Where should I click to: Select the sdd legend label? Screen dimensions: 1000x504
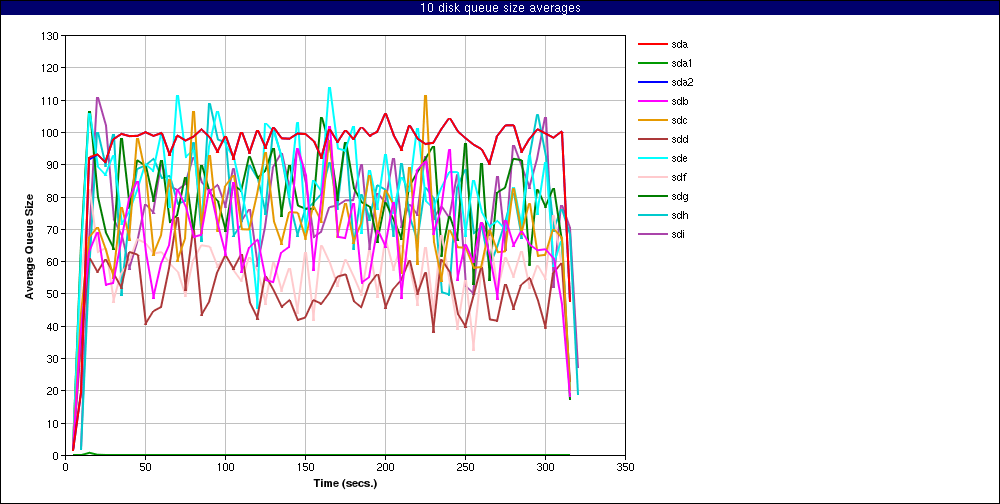pyautogui.click(x=679, y=139)
